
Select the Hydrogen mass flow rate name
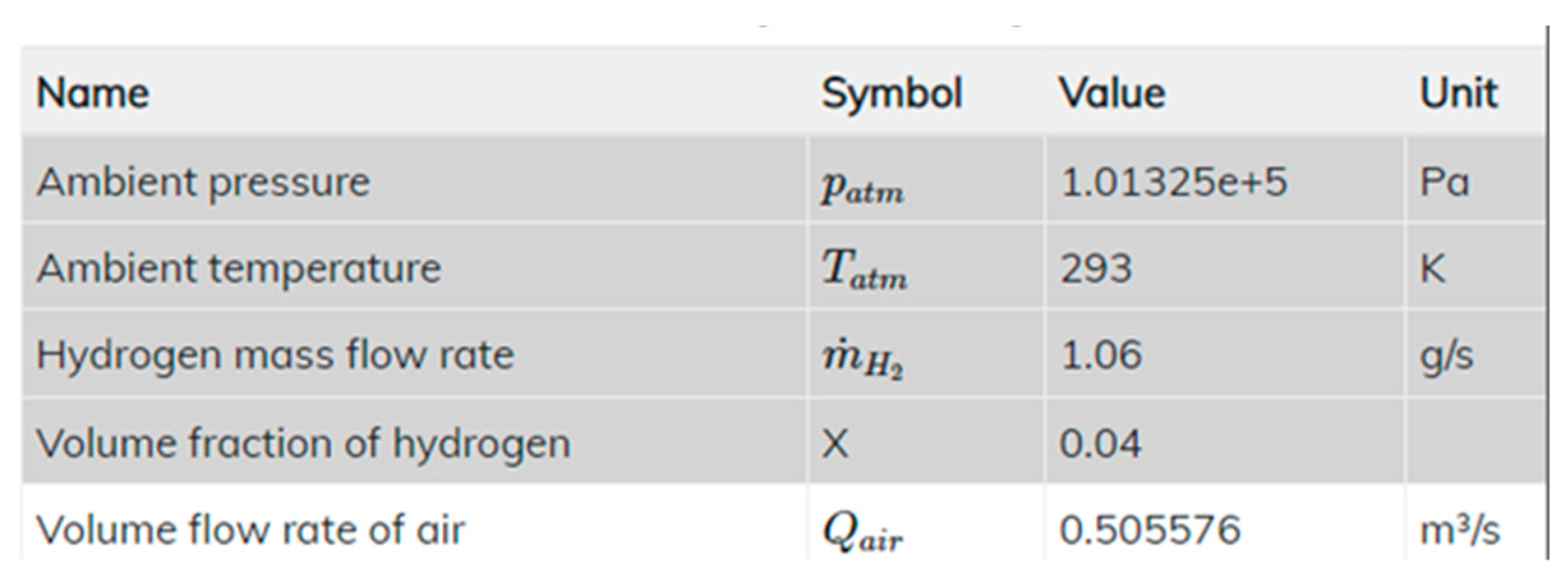click(275, 355)
